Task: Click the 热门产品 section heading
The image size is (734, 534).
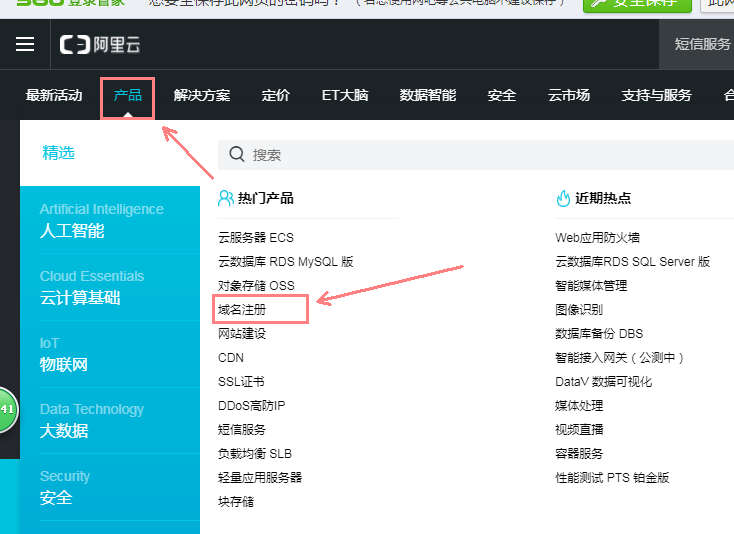Action: pos(265,198)
